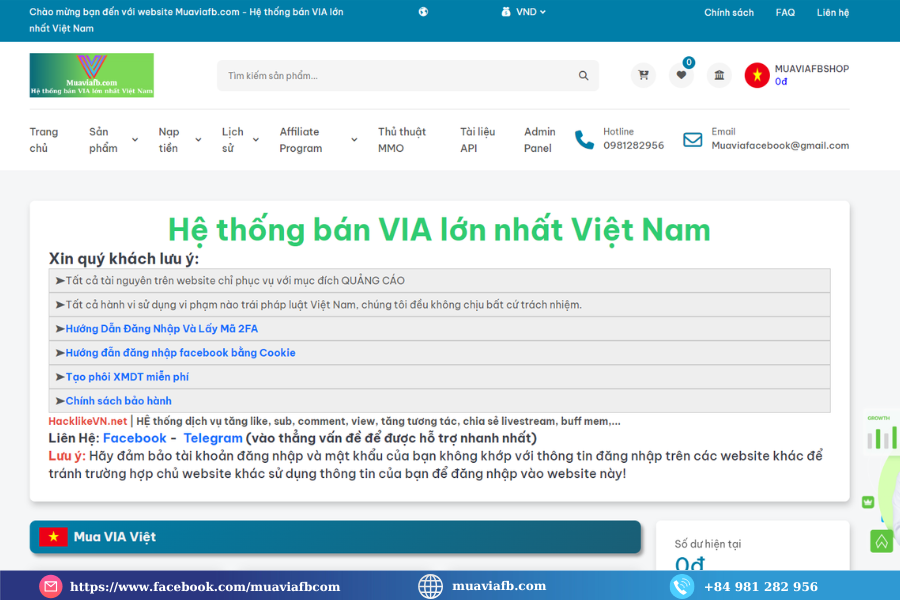Expand the Lịch sử chevron
This screenshot has width=900, height=600.
256,140
